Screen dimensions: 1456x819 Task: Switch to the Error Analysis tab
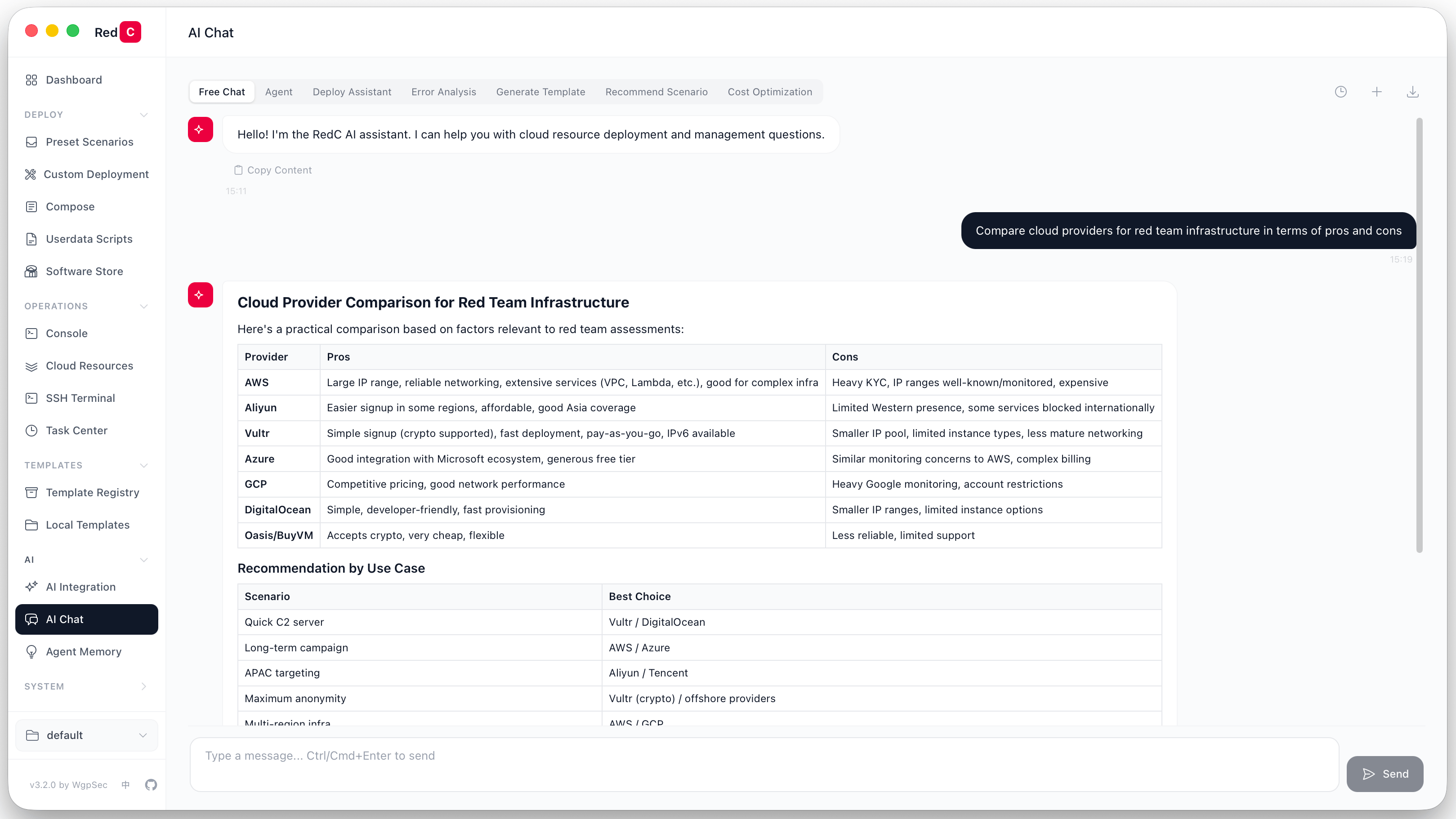click(x=444, y=92)
